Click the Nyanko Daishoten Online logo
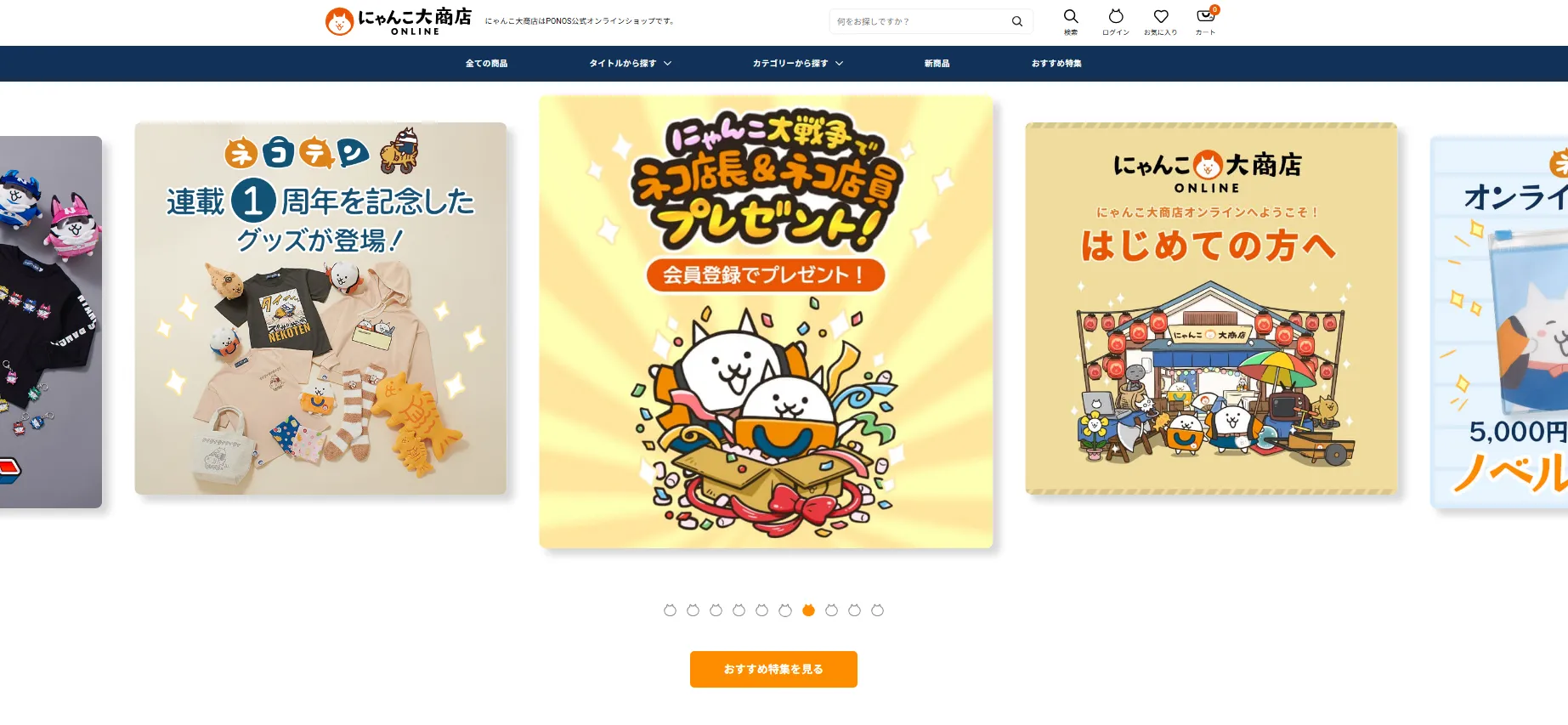Viewport: 1568px width, 725px height. 398,21
